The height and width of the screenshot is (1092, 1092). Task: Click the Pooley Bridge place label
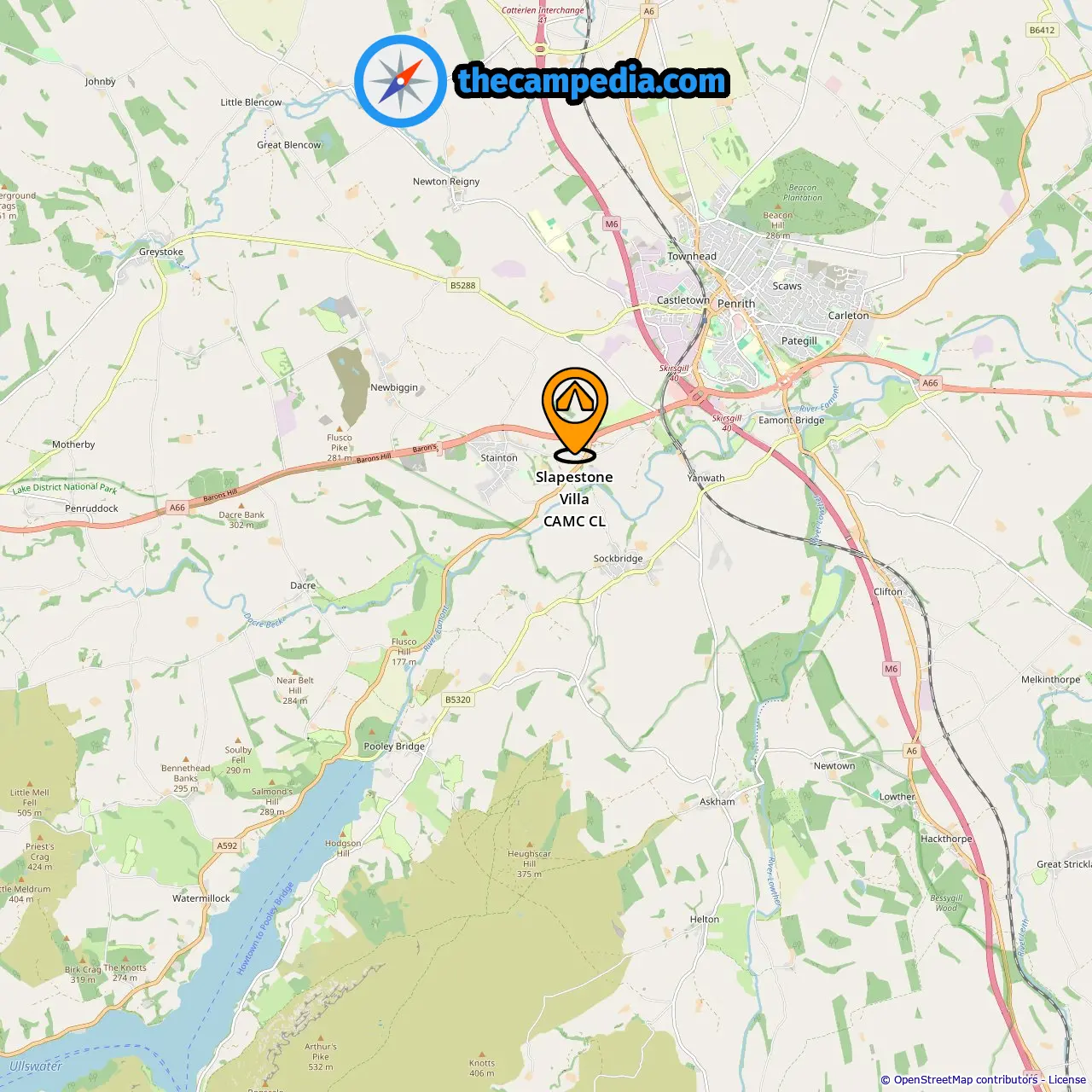click(x=394, y=746)
